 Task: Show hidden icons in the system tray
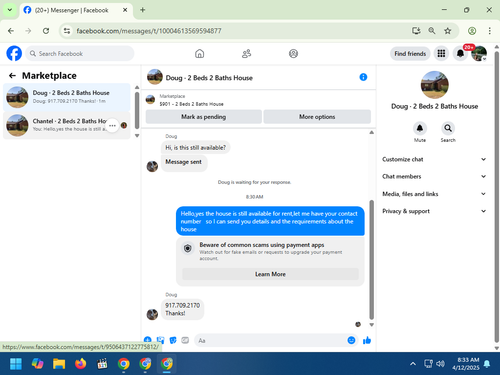tap(413, 364)
